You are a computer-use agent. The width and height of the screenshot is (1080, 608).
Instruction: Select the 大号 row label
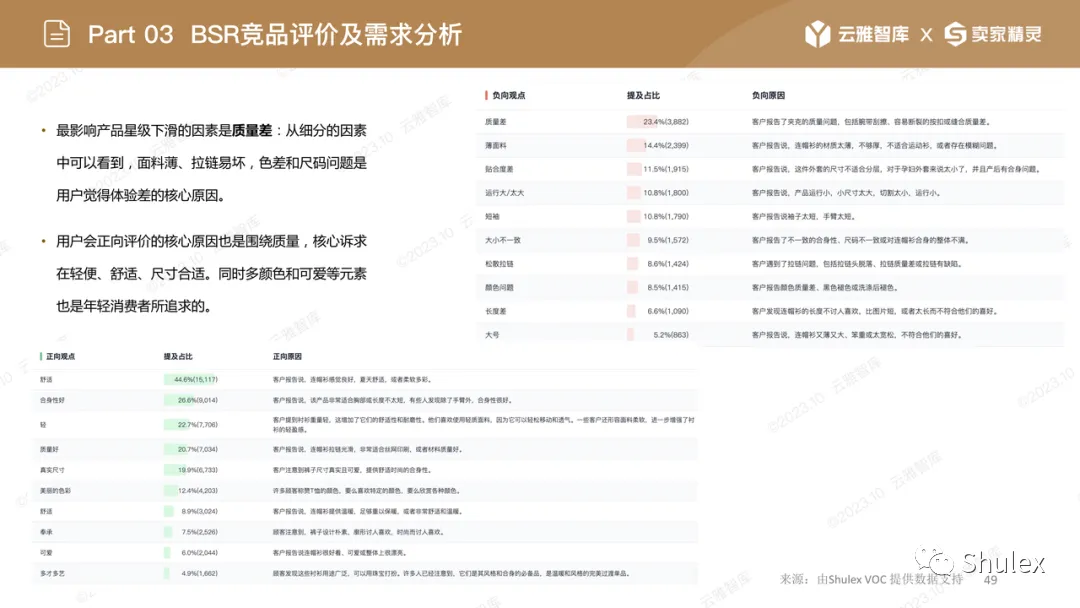(492, 335)
